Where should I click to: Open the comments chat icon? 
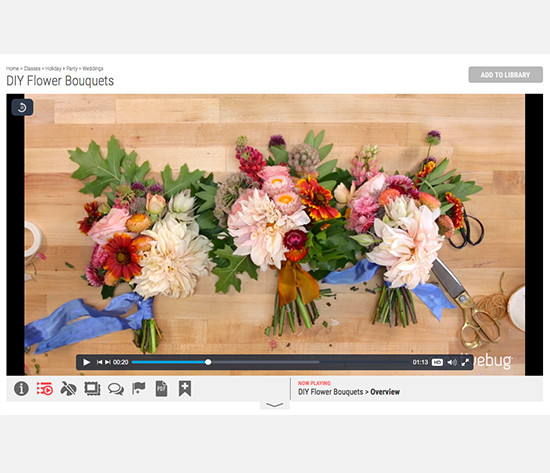(116, 389)
